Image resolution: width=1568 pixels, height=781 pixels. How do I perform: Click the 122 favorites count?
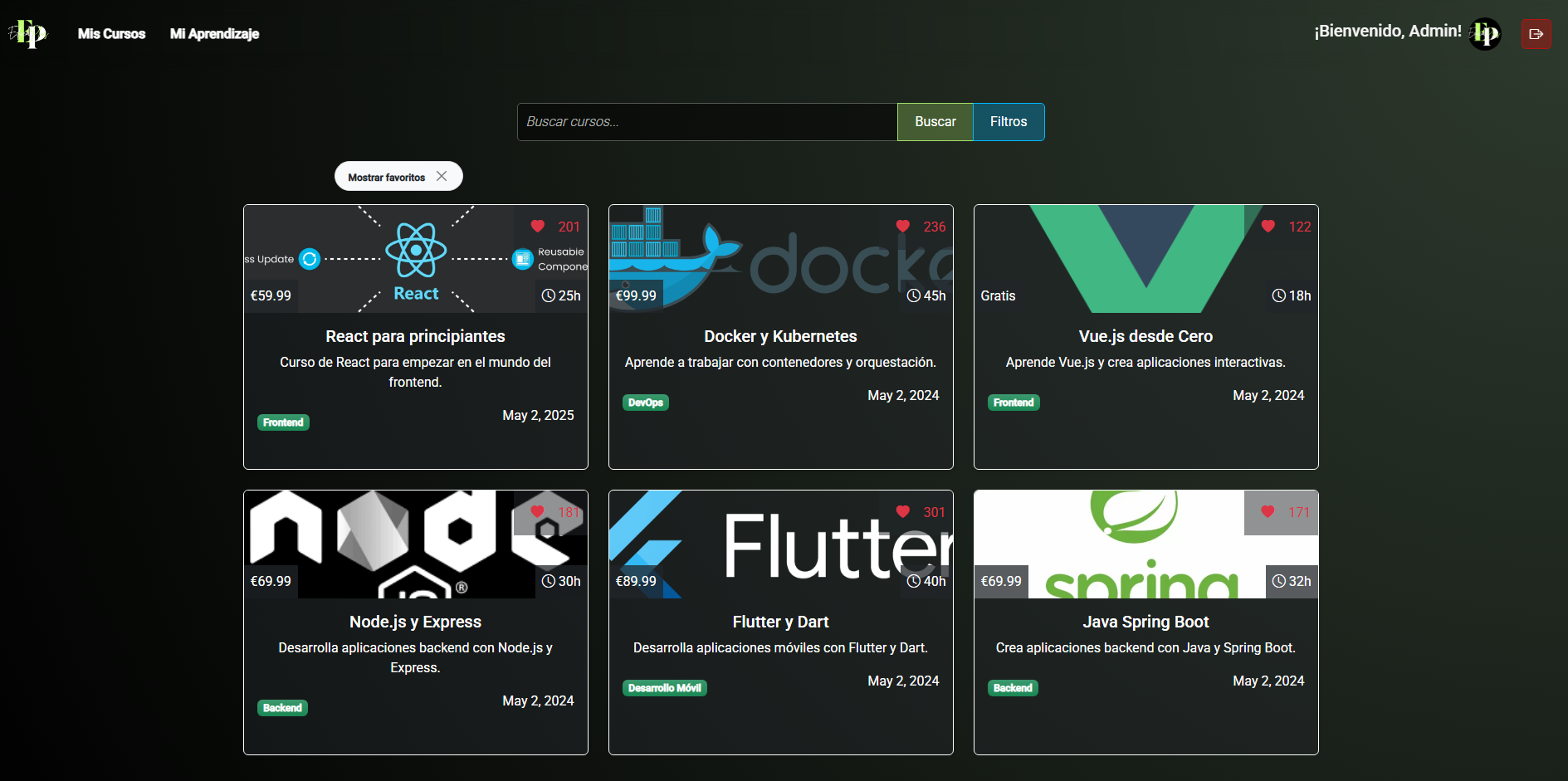click(1300, 227)
